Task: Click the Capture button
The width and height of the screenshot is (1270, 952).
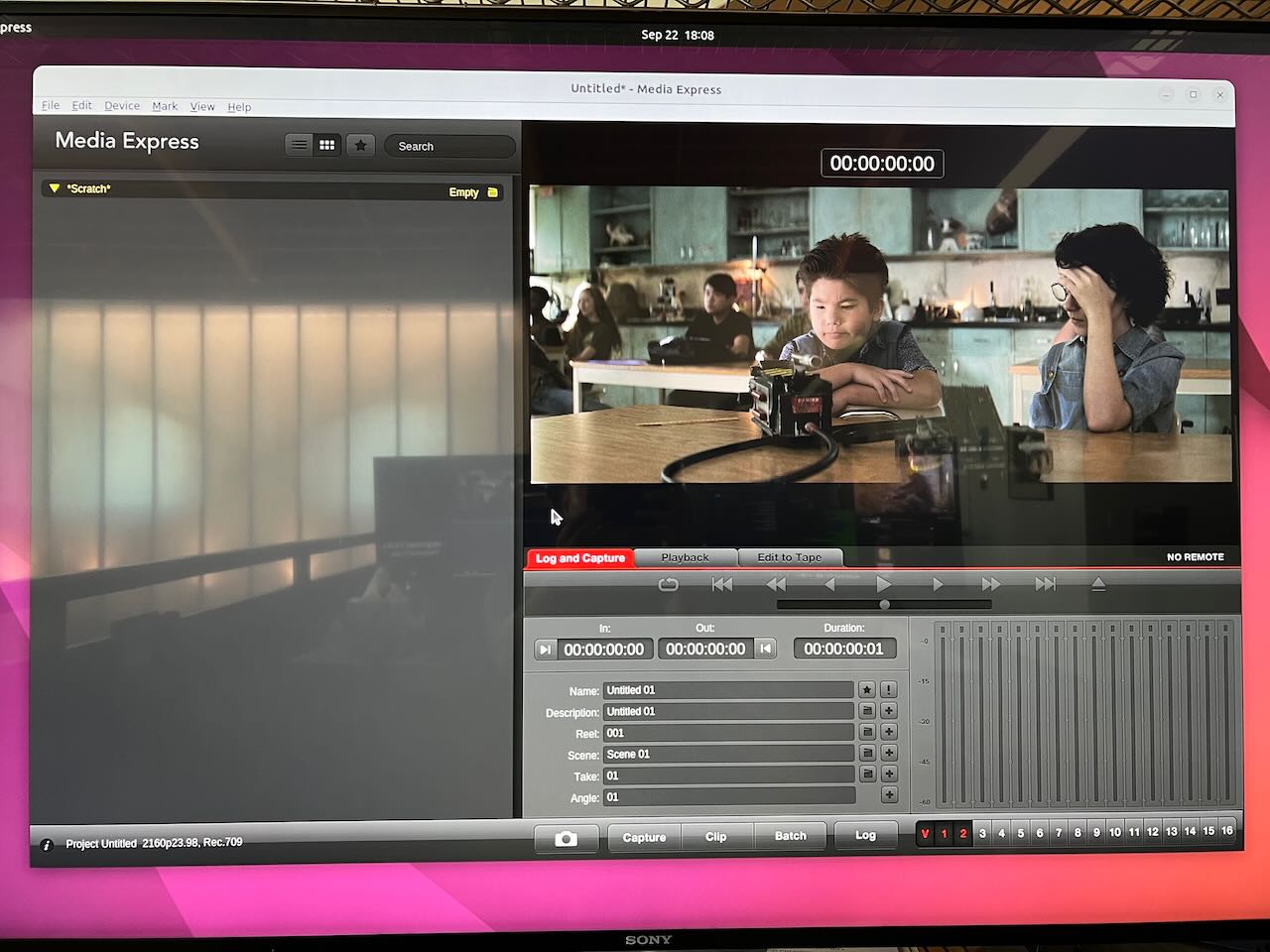Action: pos(645,837)
